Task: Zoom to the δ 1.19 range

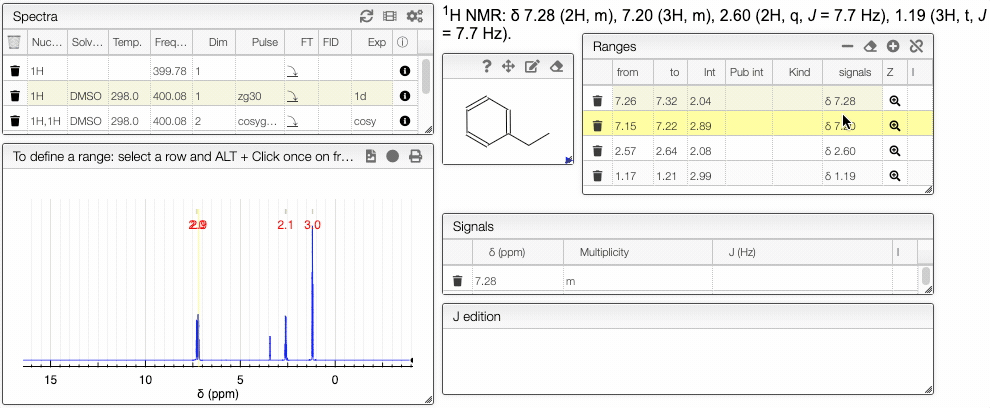Action: (894, 176)
